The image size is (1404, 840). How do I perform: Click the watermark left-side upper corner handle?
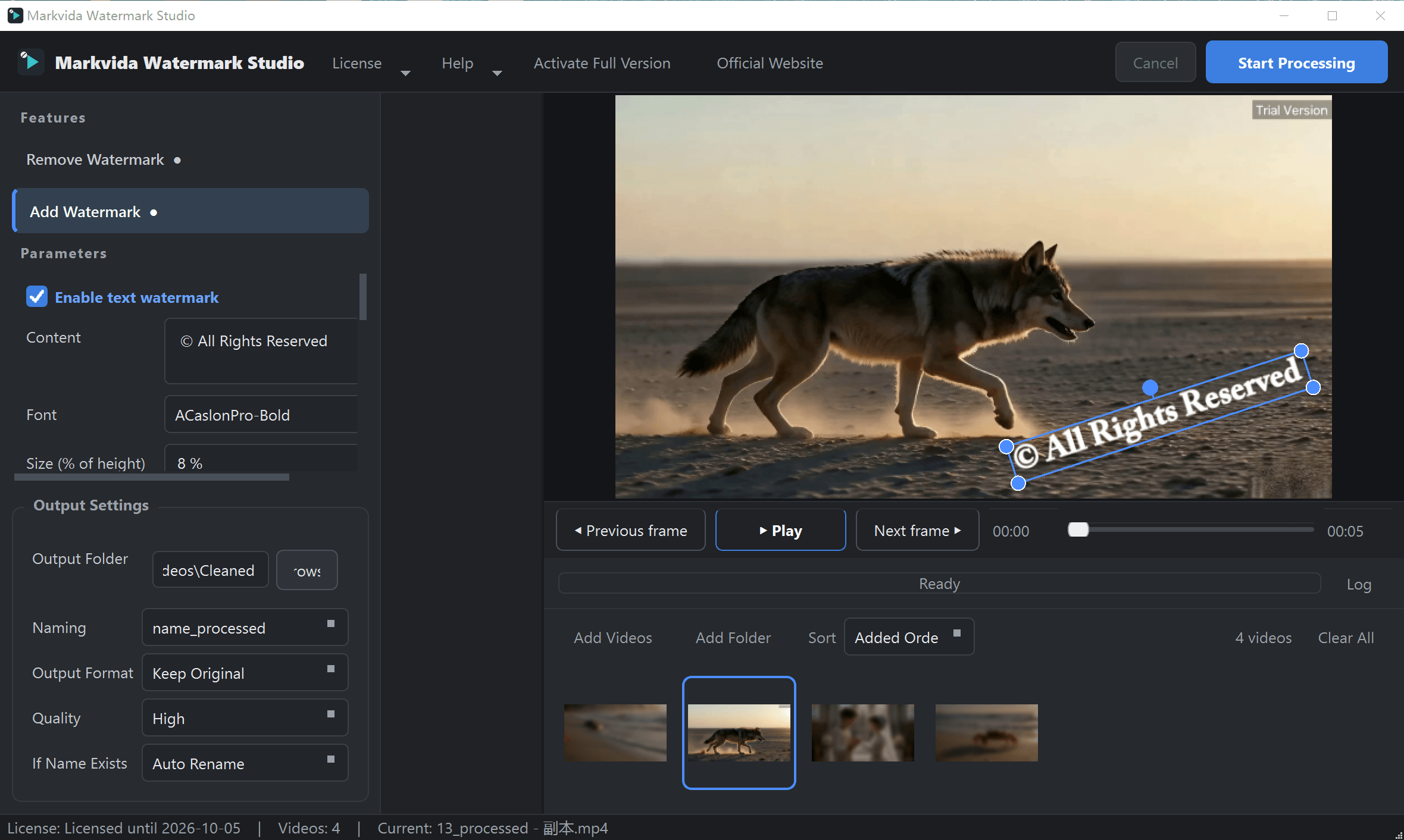1006,446
